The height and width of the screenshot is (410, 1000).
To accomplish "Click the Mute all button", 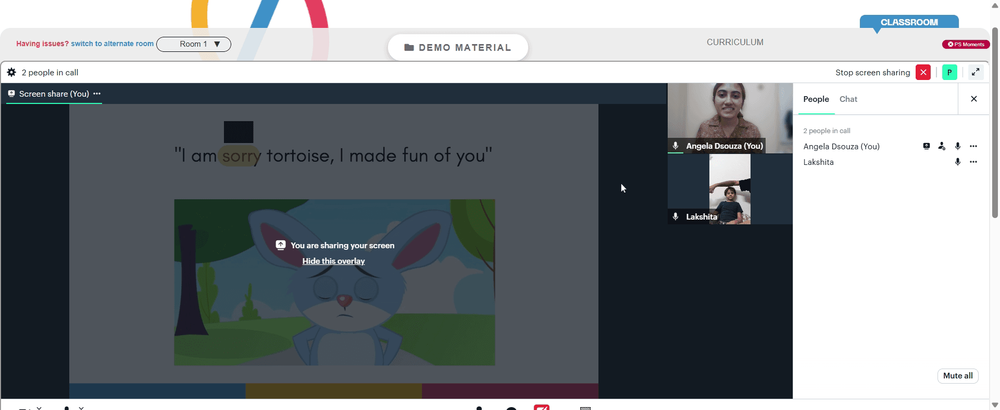I will coord(958,376).
